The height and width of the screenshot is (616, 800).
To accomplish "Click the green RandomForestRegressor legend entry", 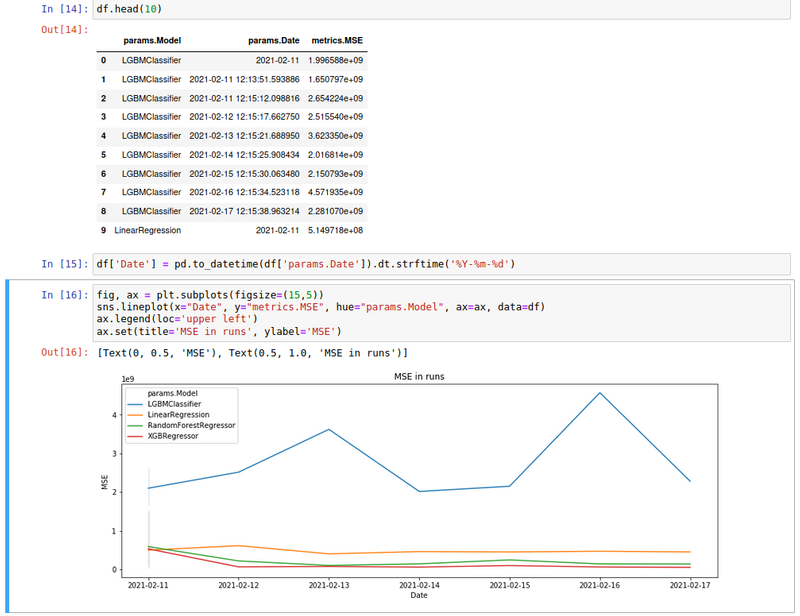I will 190,425.
